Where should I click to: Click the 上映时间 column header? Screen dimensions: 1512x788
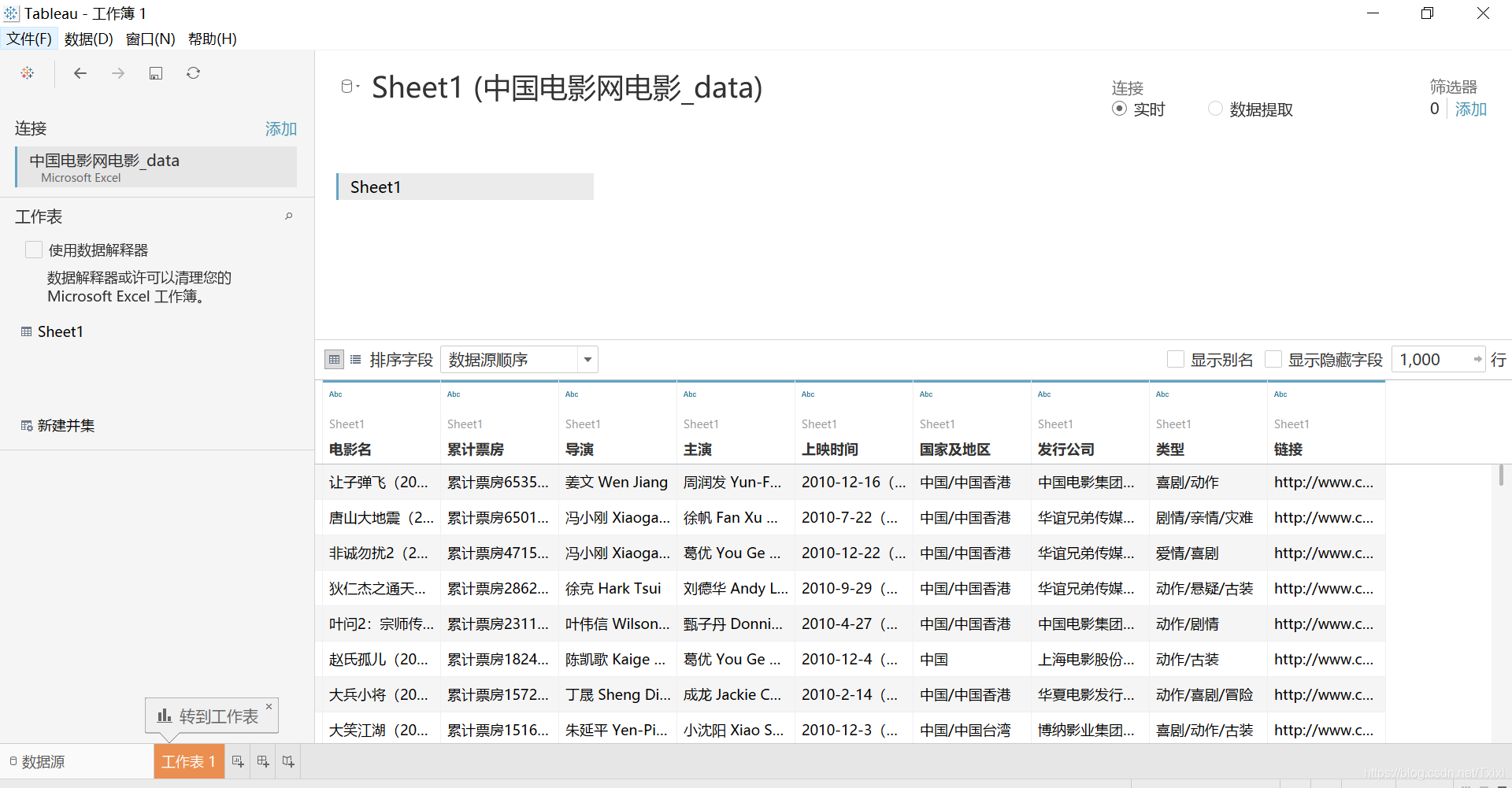pyautogui.click(x=829, y=449)
